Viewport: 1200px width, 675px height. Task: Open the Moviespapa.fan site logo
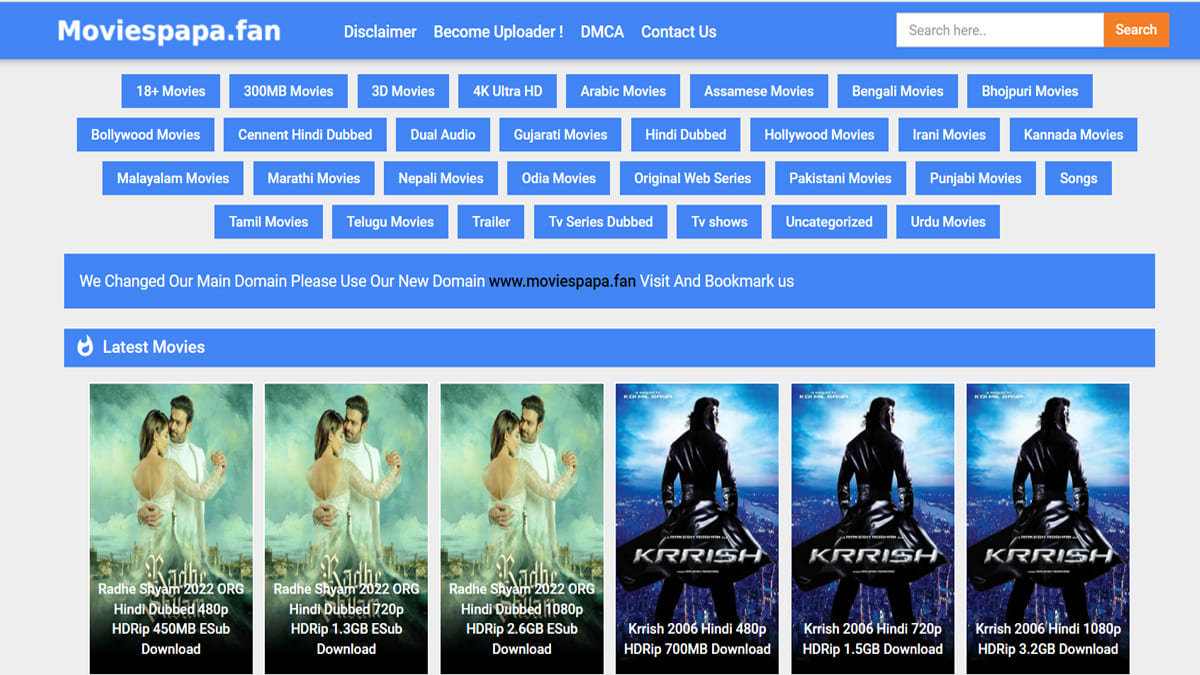169,31
